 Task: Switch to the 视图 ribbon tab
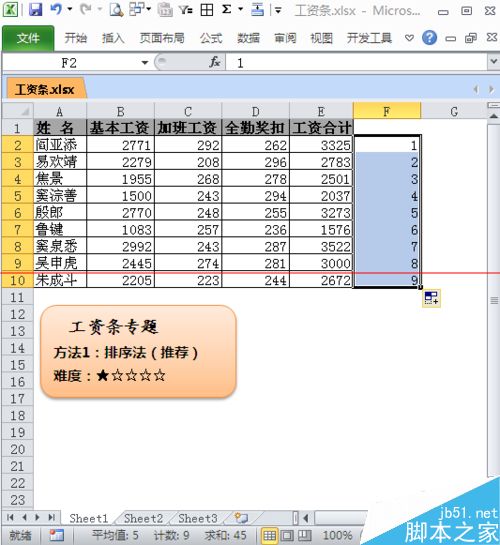point(321,38)
